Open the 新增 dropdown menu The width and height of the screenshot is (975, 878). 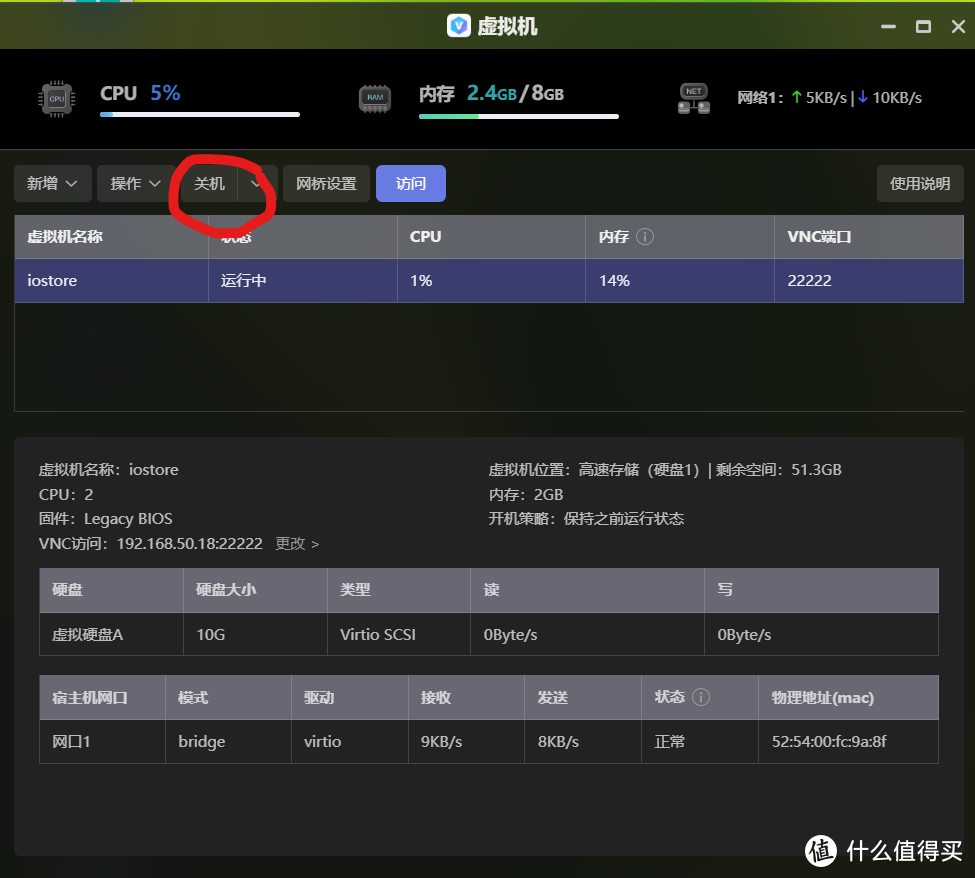tap(53, 184)
